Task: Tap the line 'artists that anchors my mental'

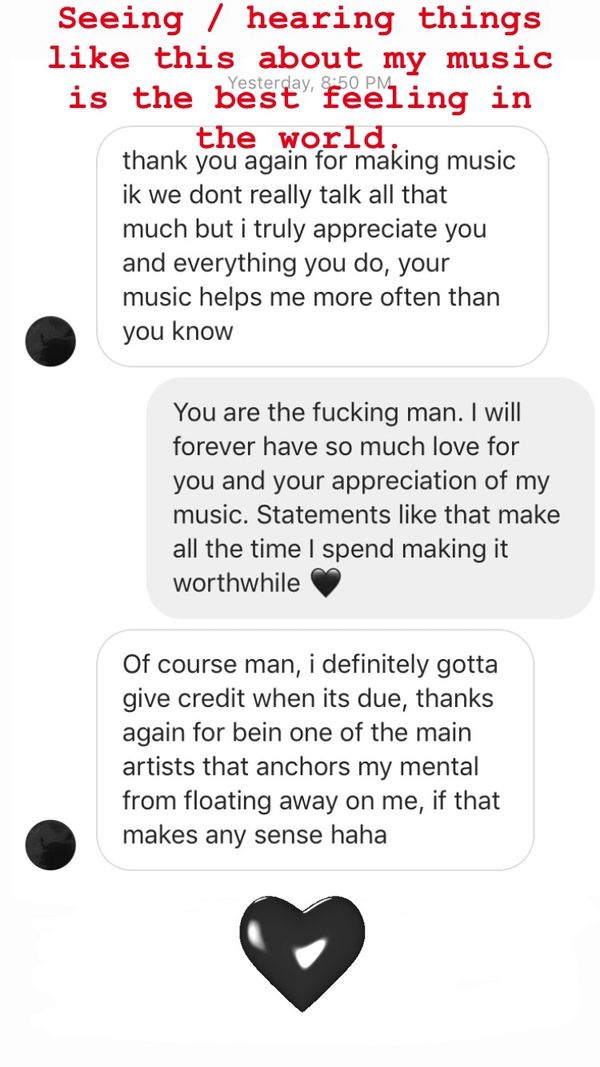Action: 300,767
